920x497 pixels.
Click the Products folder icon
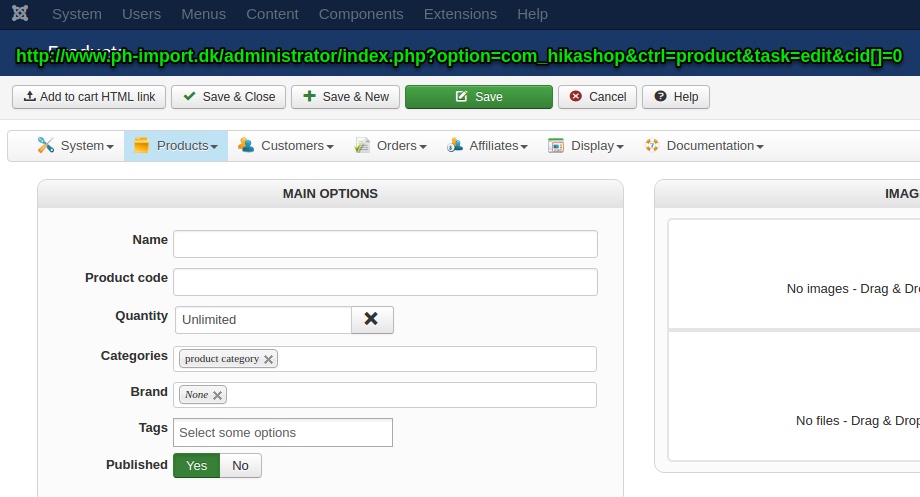point(141,145)
